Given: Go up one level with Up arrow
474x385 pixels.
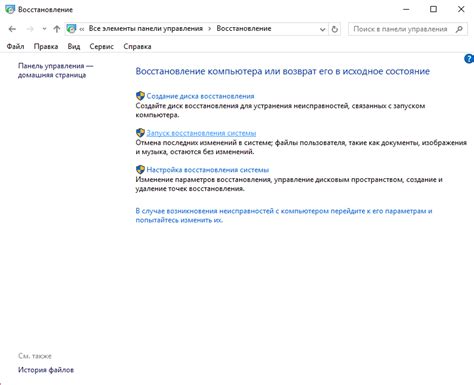Looking at the screenshot, I should [x=57, y=29].
